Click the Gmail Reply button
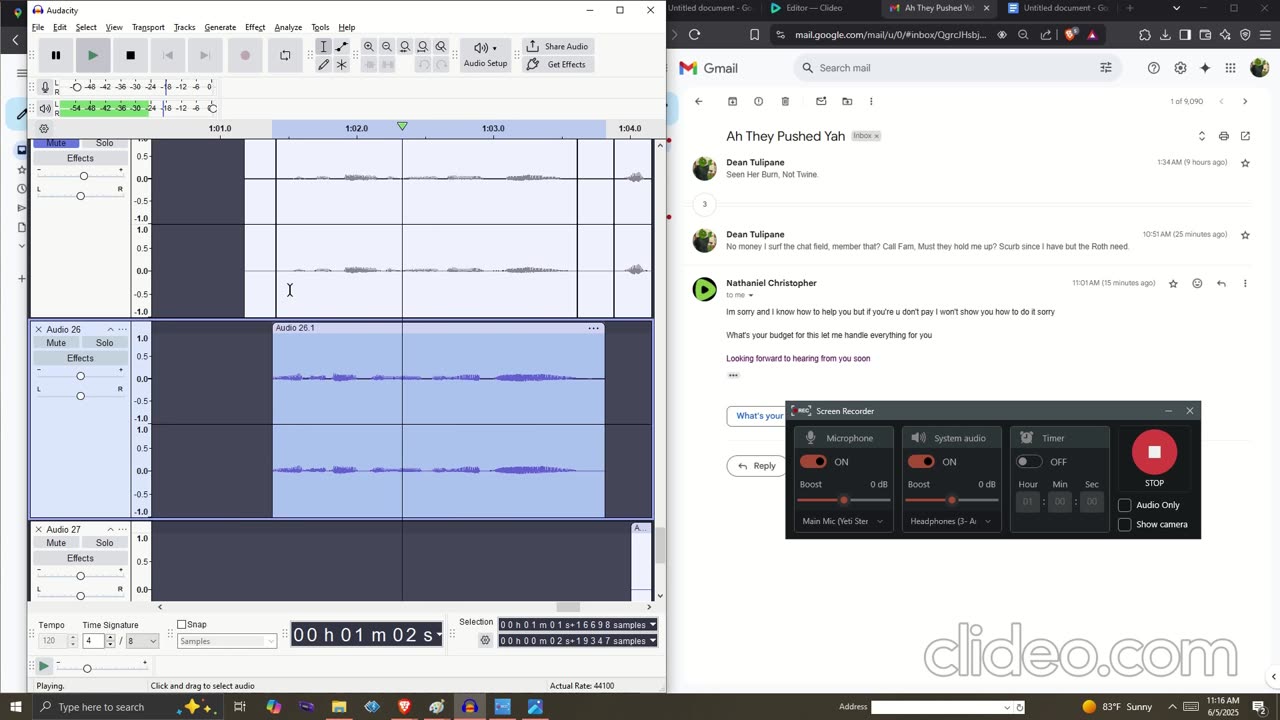This screenshot has height=720, width=1280. point(756,466)
